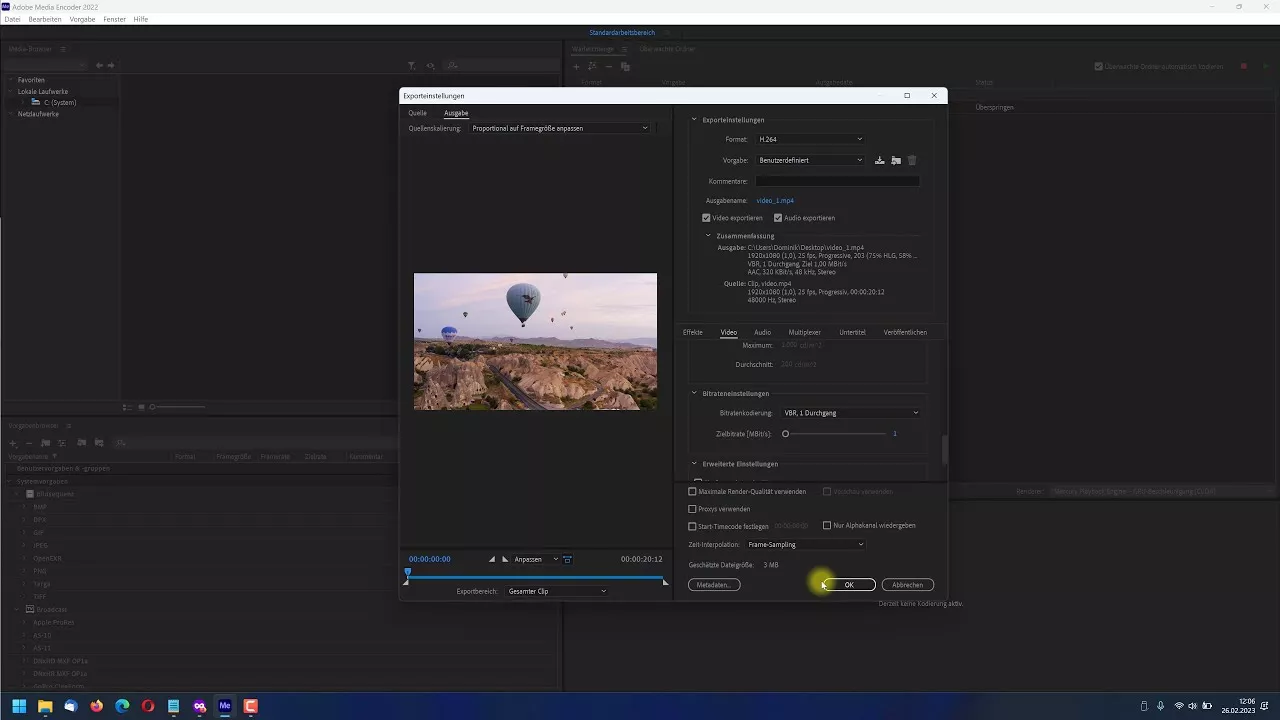The height and width of the screenshot is (720, 1280).
Task: Uncheck the Audio exportieren checkbox
Action: [x=778, y=218]
